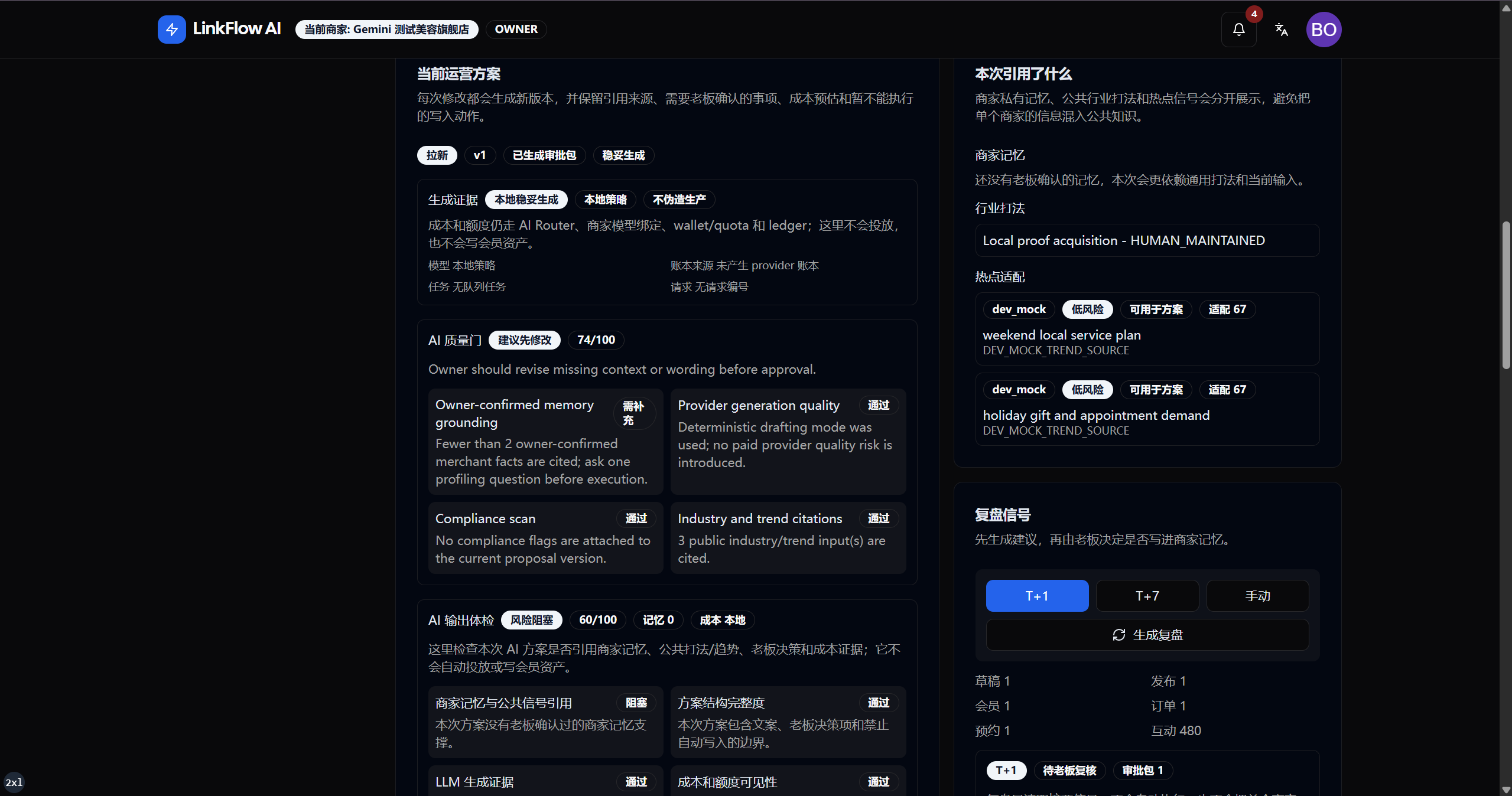The image size is (1512, 796).
Task: Click the scrollbar down arrow
Action: [1506, 790]
